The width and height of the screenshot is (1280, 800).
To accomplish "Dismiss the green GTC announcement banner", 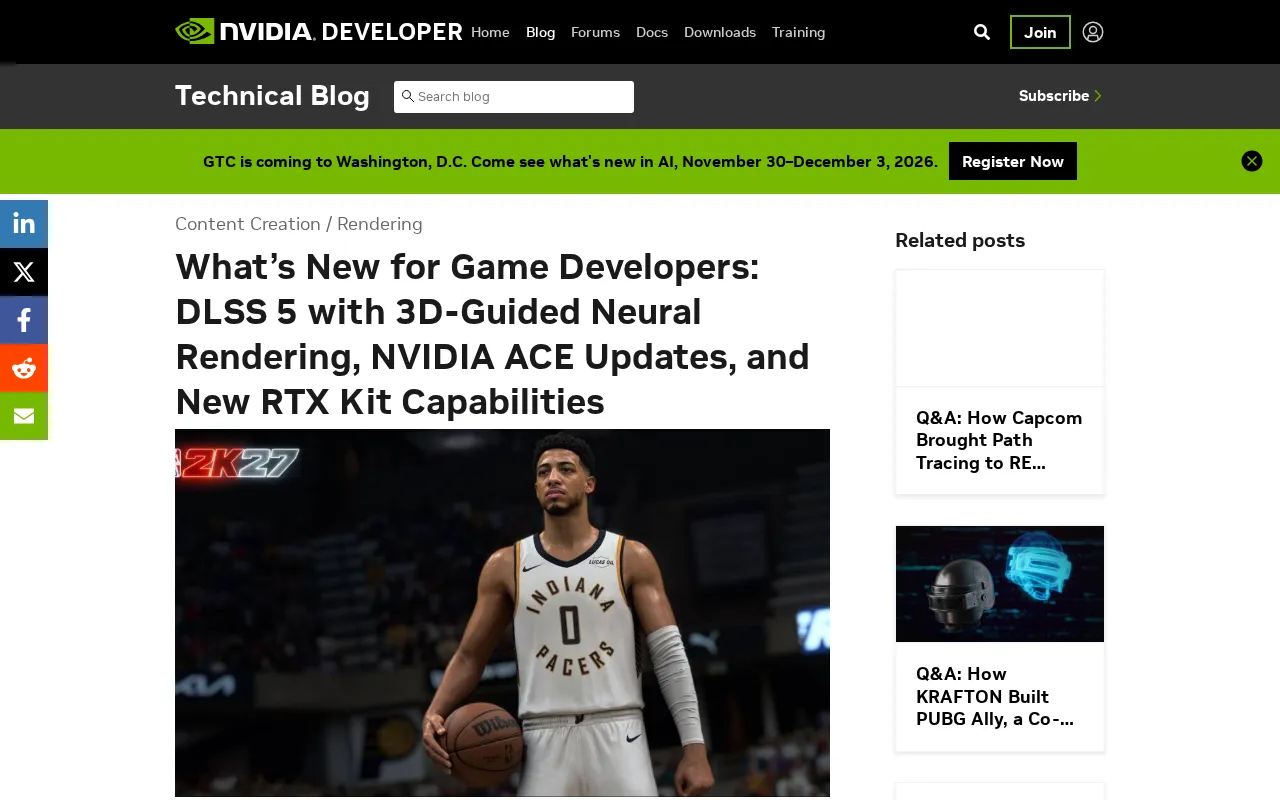I will point(1252,161).
